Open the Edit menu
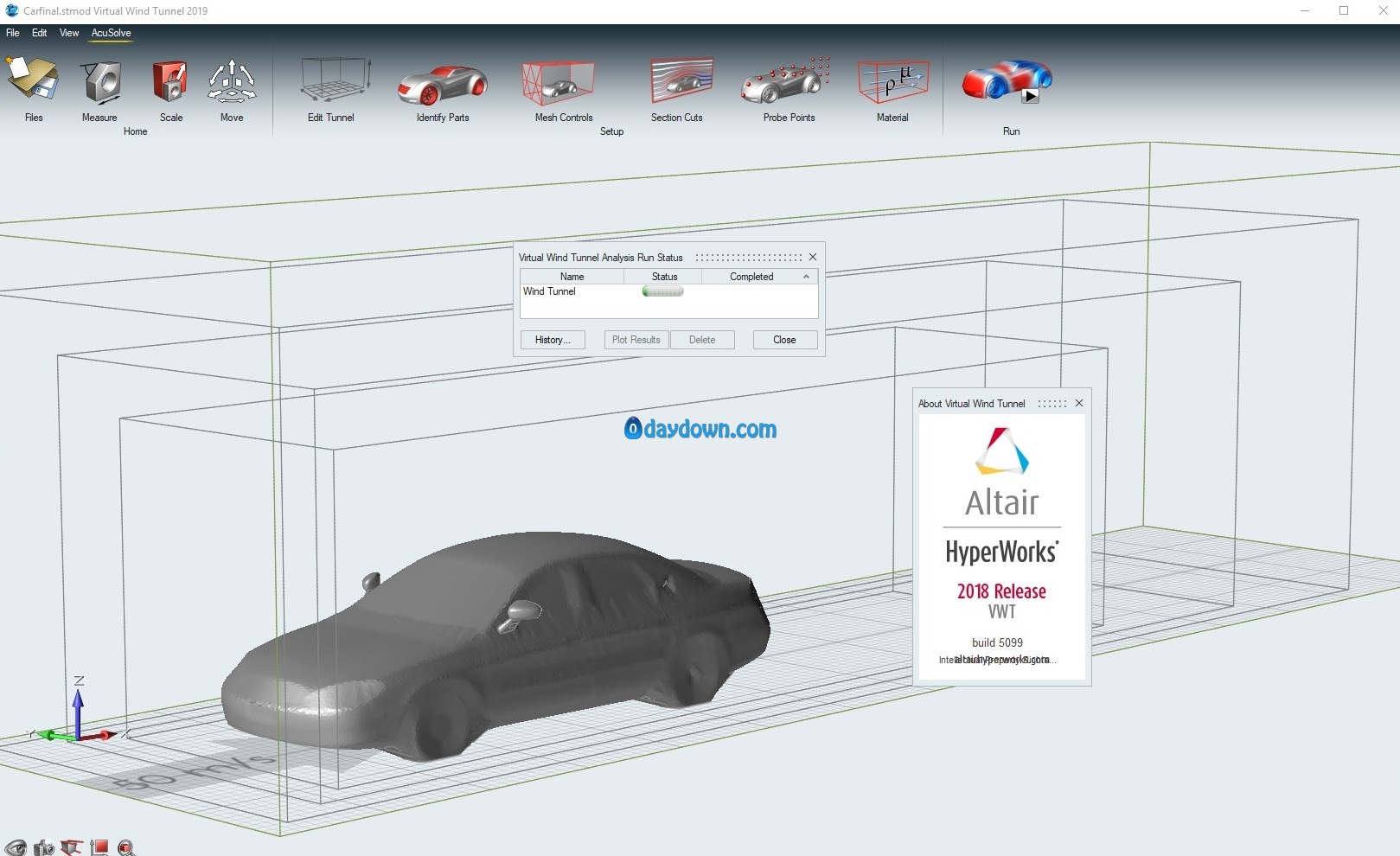 pos(40,33)
